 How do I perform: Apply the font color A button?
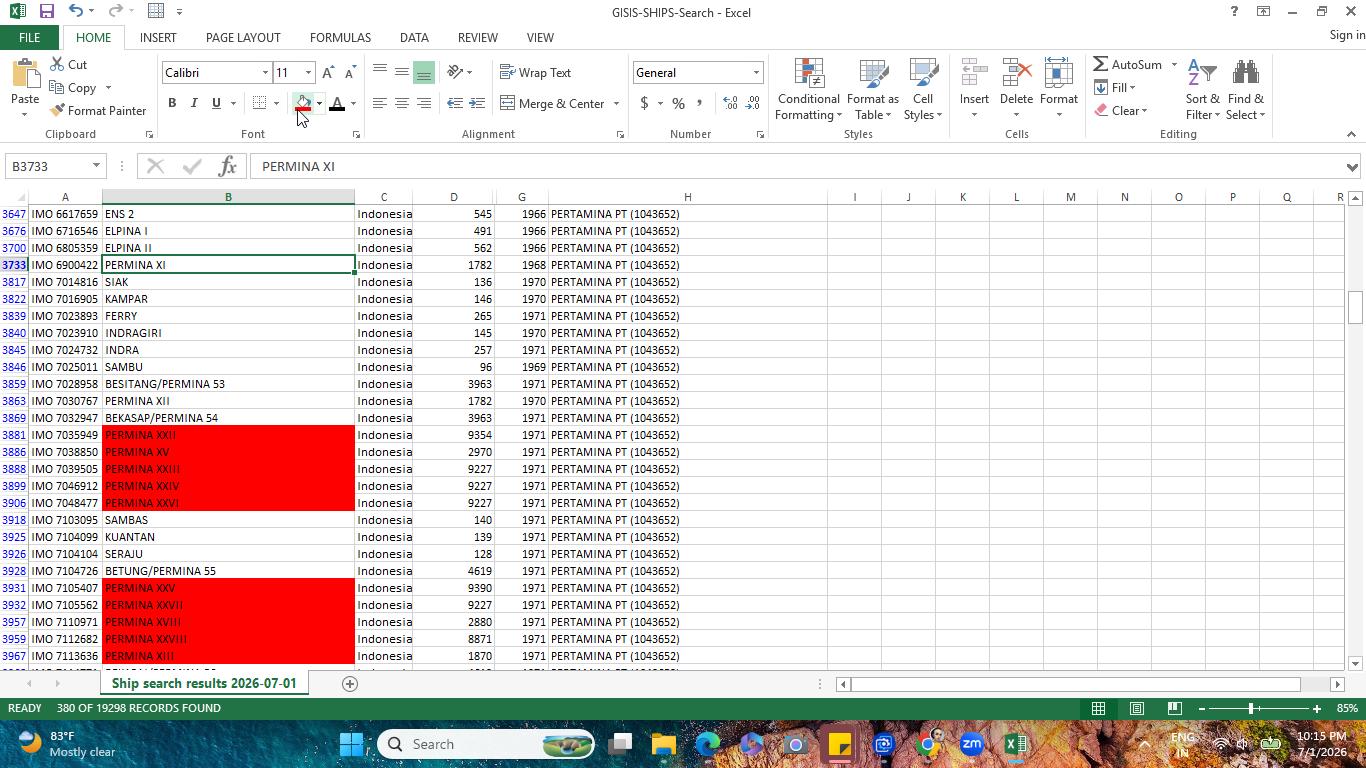tap(337, 103)
